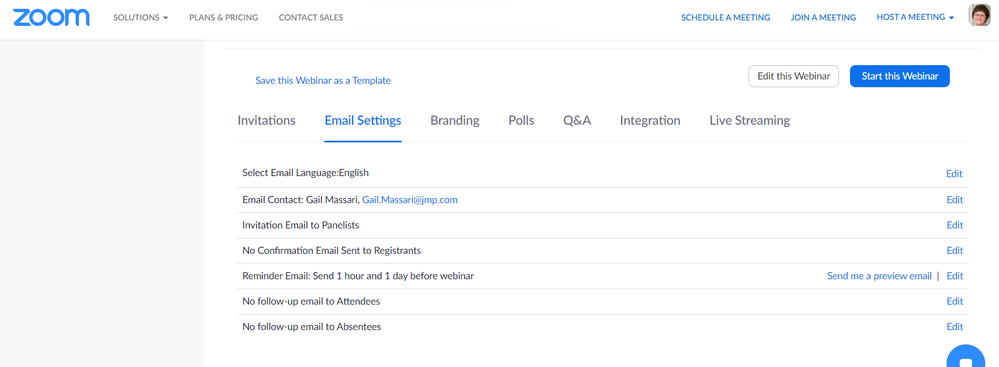Screen dimensions: 999x367
Task: Click 'No follow-up email to Absentees' text
Action: pyautogui.click(x=312, y=327)
